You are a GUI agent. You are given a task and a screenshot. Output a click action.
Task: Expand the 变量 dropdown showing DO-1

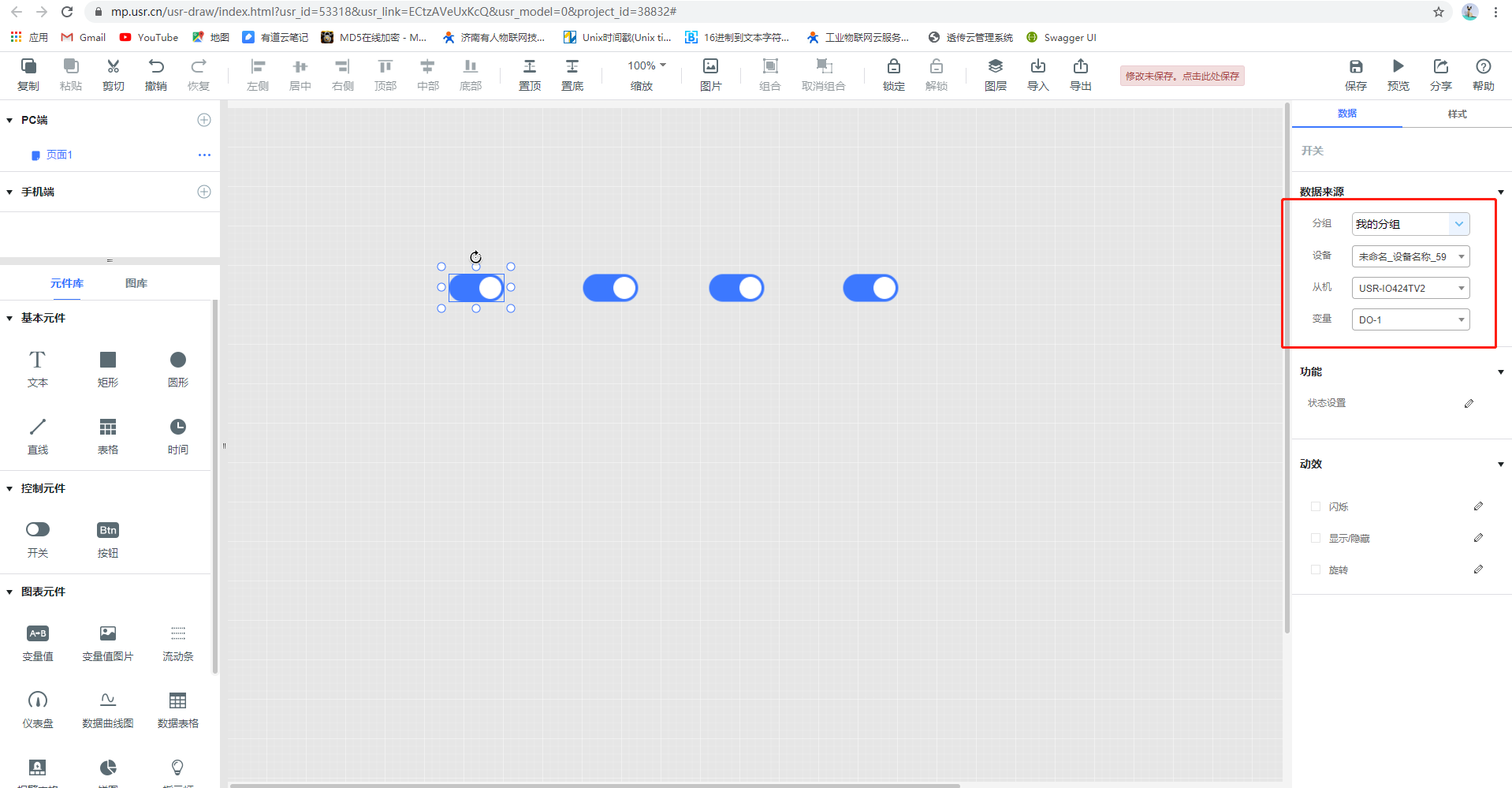click(1410, 319)
